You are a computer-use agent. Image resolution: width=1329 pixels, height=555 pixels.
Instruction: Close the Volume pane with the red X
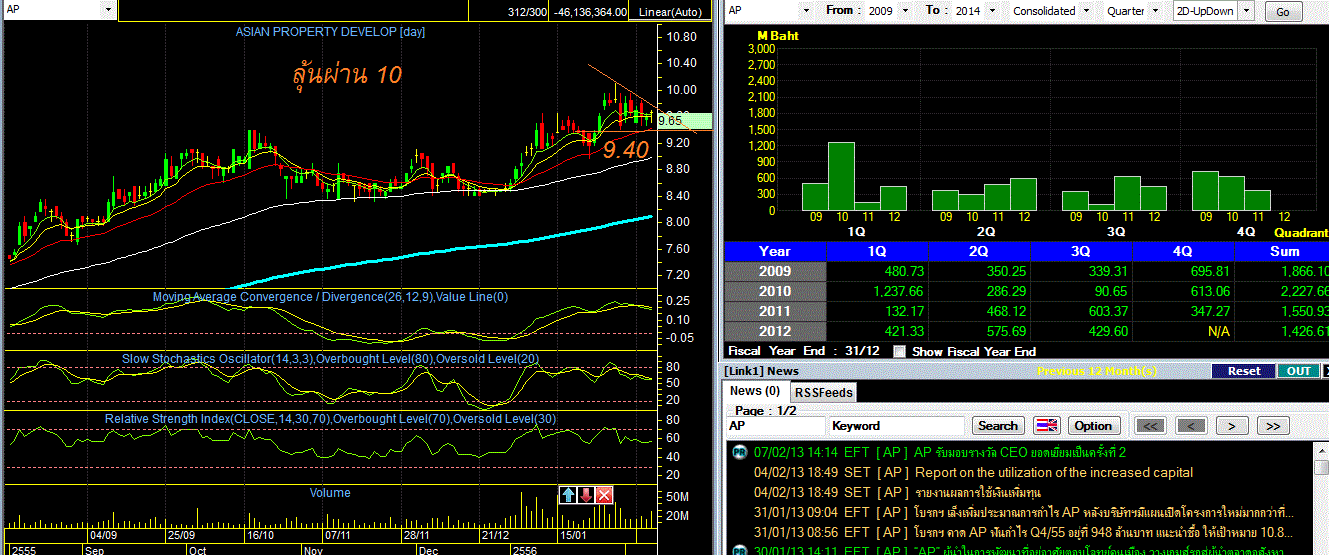(604, 494)
